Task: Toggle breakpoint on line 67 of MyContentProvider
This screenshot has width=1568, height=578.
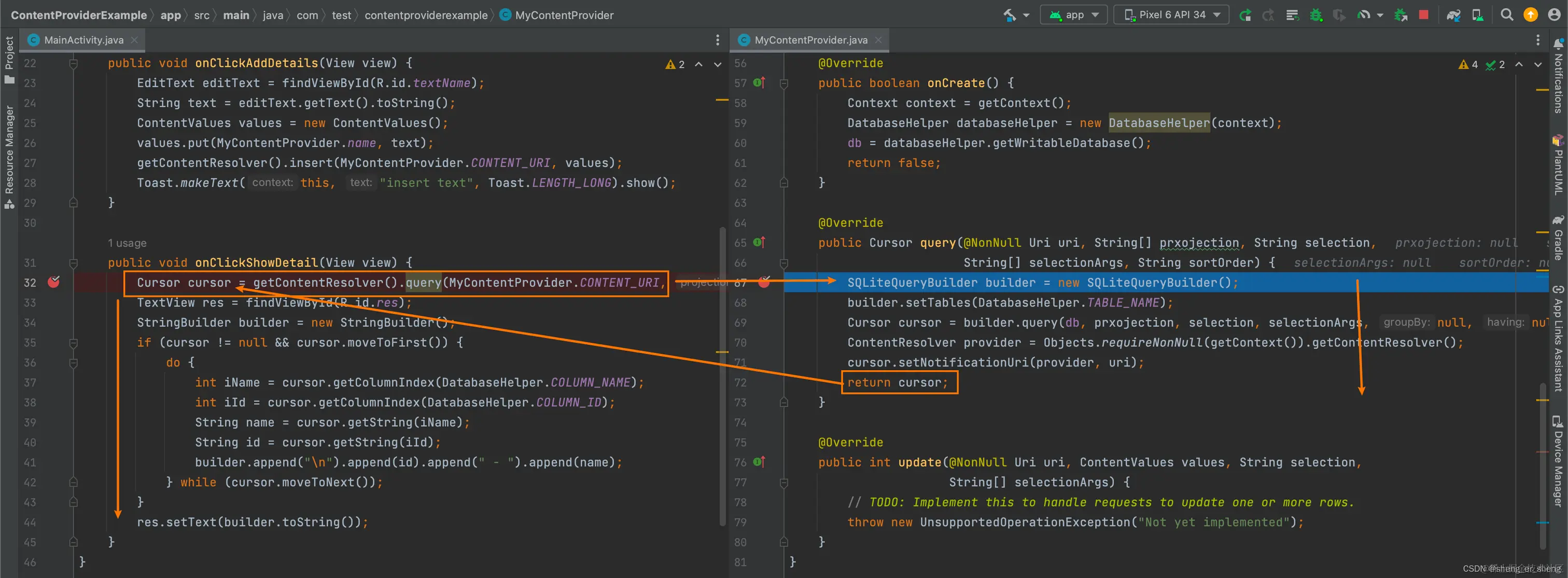Action: coord(764,281)
